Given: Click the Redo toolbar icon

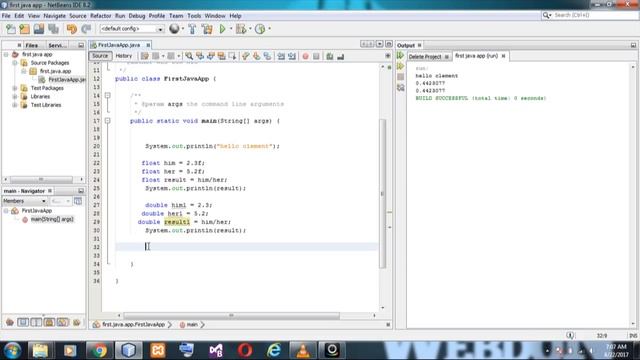Looking at the screenshot, I should point(86,29).
